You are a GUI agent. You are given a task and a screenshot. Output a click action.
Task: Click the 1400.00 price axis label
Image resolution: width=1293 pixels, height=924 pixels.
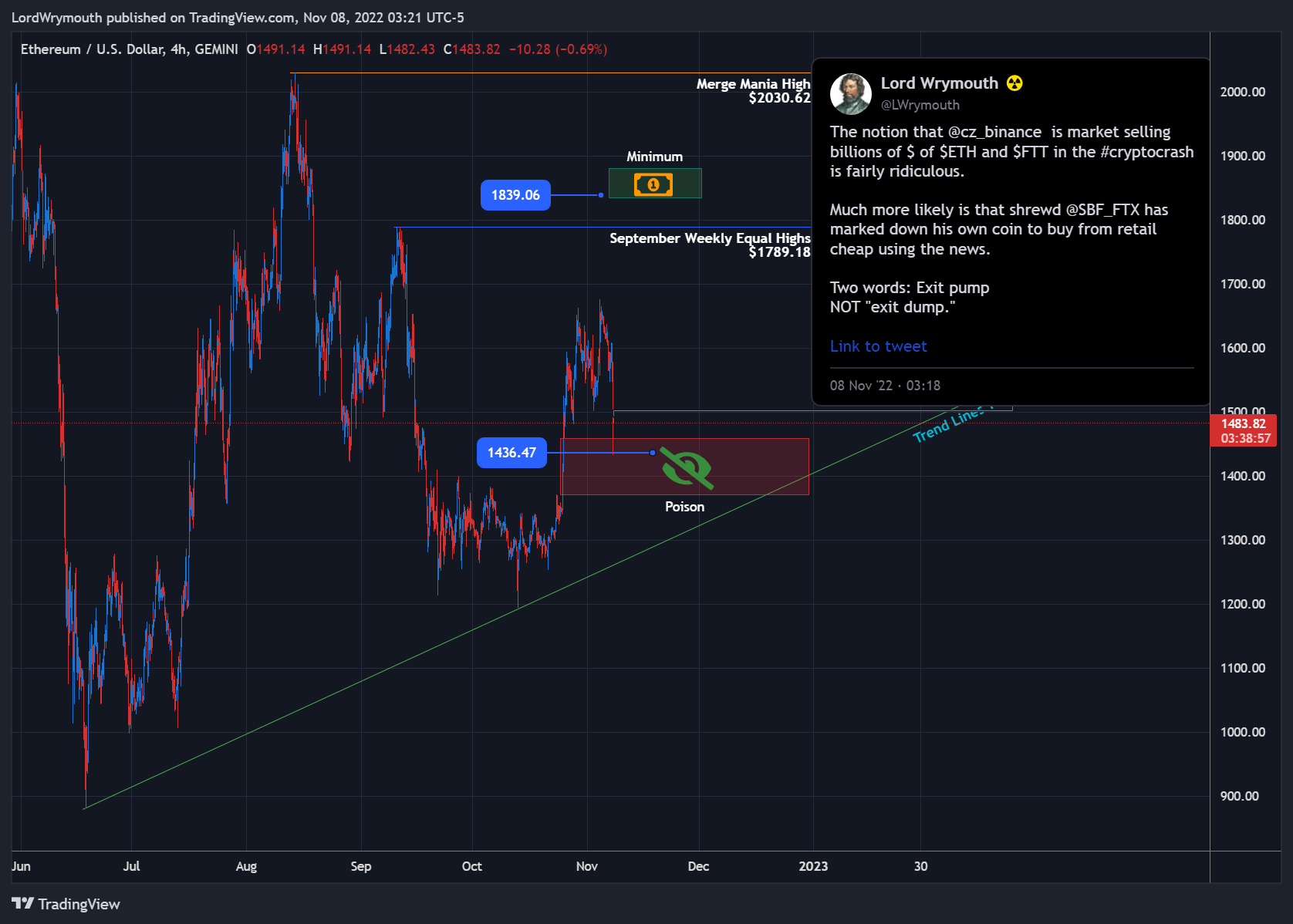pyautogui.click(x=1242, y=476)
